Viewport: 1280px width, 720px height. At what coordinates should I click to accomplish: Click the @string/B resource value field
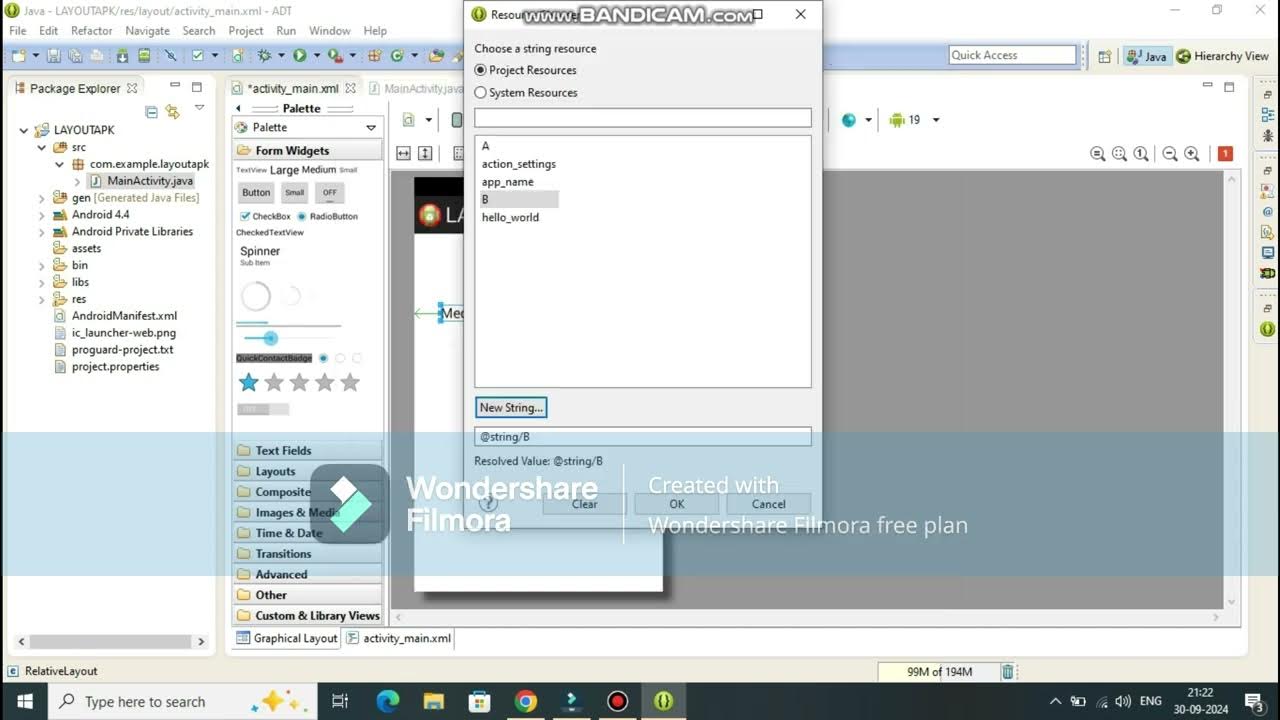642,437
